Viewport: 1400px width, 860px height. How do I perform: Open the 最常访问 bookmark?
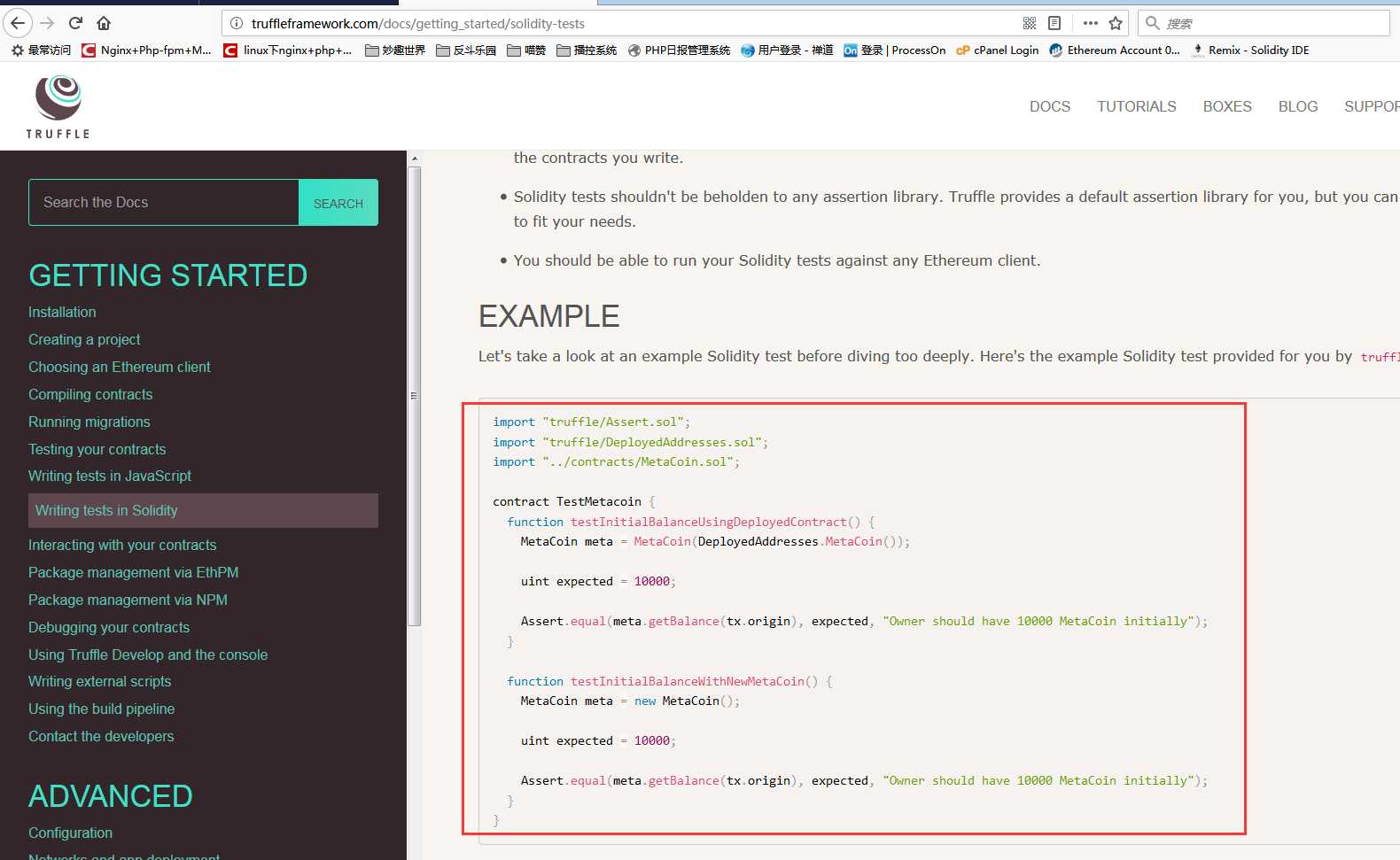41,50
